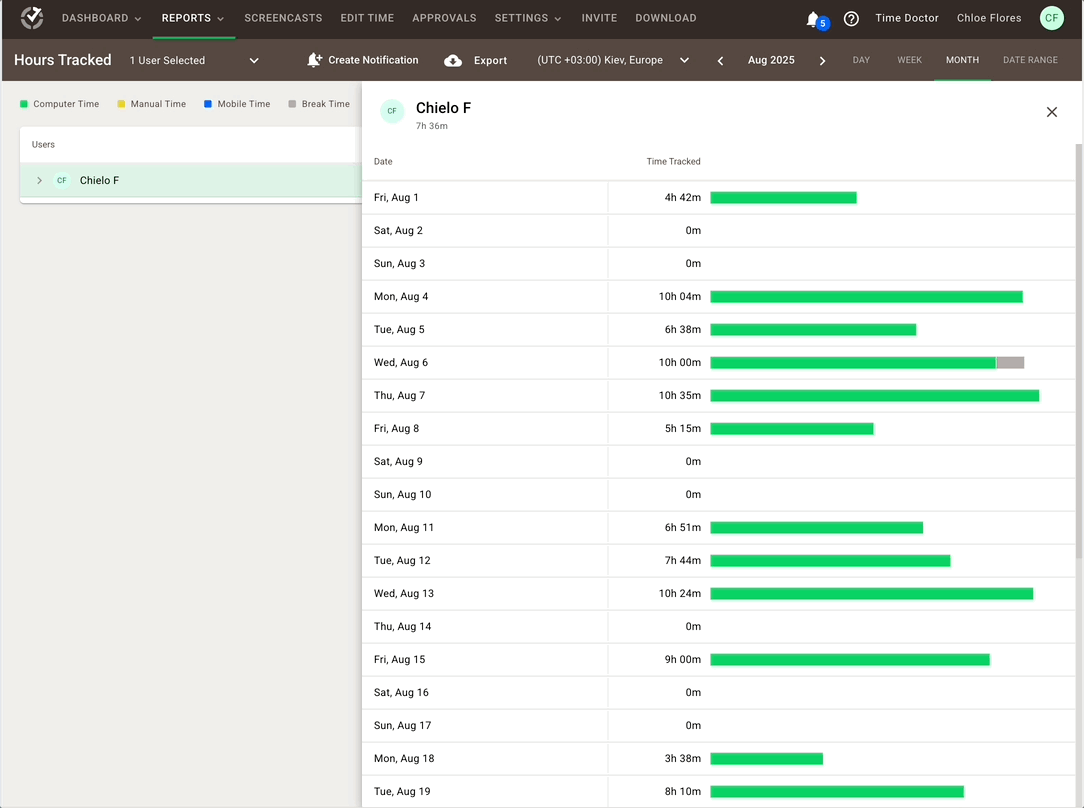Select the Sun, Aug 10 date row
1084x808 pixels.
click(x=718, y=495)
